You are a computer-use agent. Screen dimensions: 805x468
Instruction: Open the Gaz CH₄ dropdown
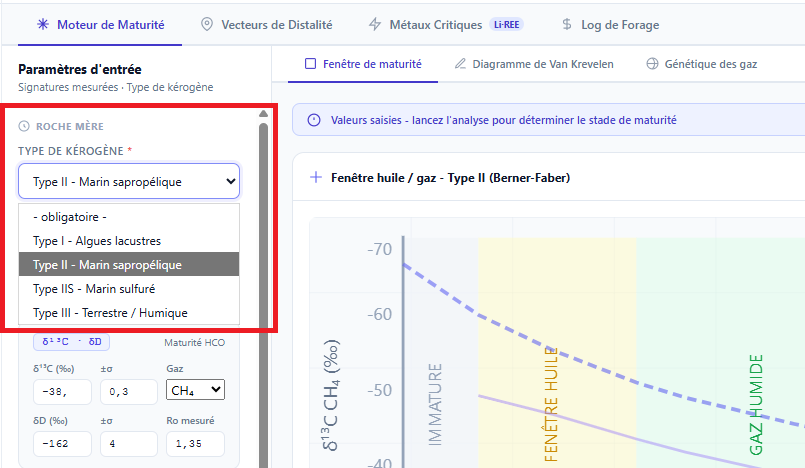[x=195, y=390]
